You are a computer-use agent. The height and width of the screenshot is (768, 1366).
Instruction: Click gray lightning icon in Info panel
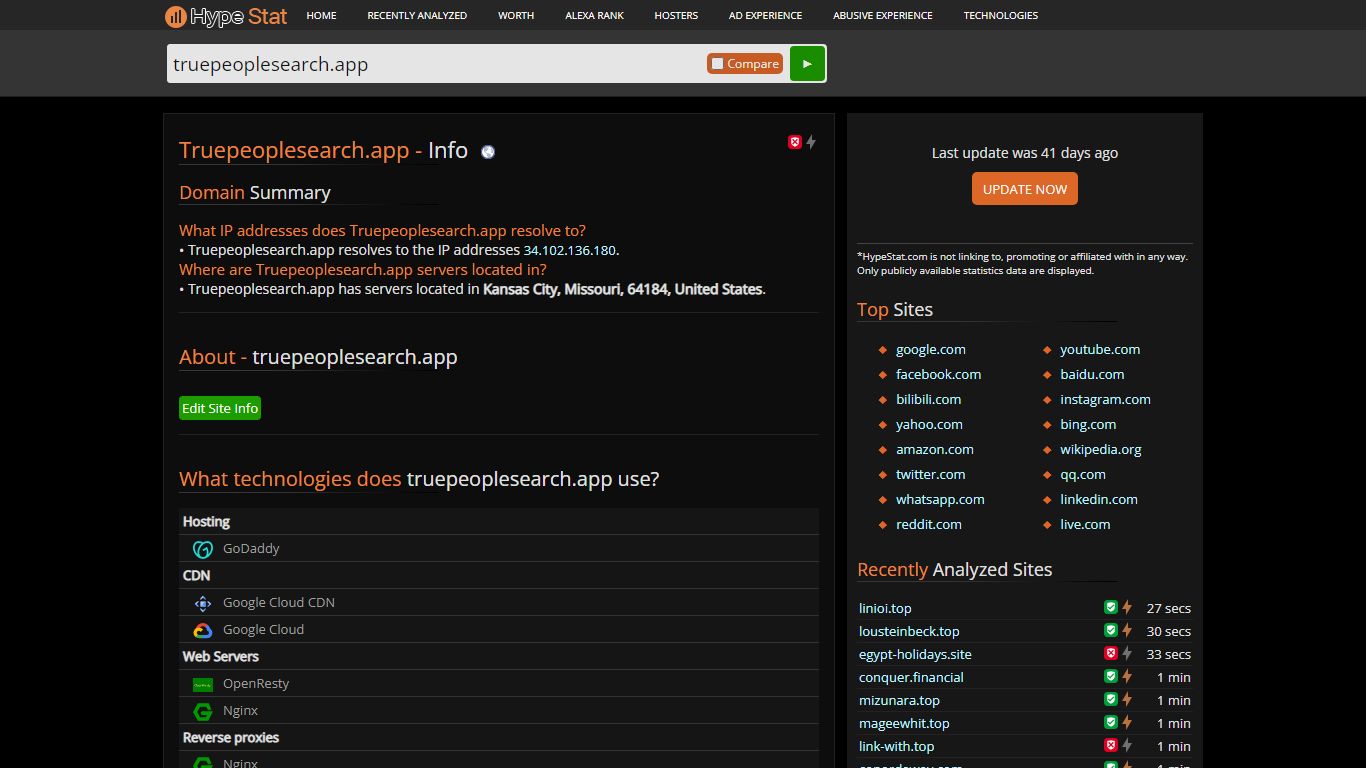pyautogui.click(x=811, y=142)
